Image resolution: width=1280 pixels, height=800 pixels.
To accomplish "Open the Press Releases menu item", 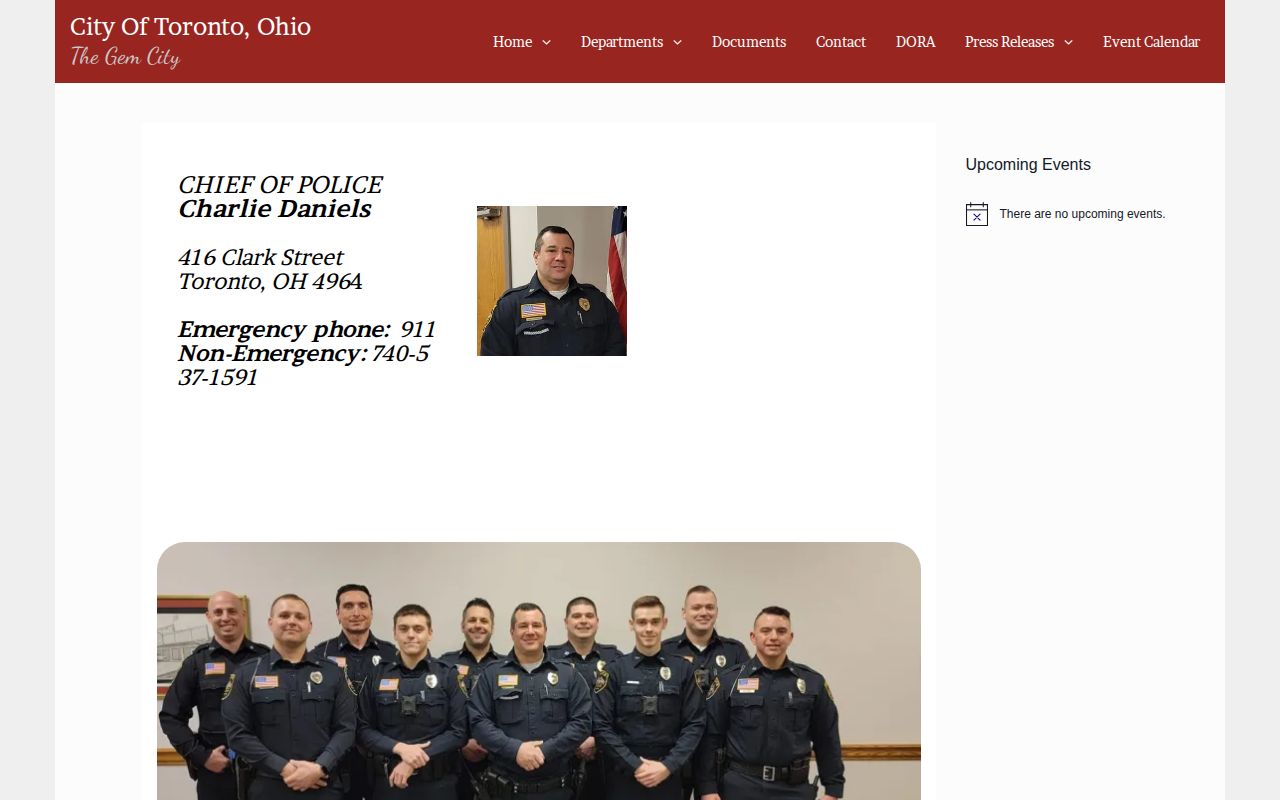I will [x=1009, y=42].
